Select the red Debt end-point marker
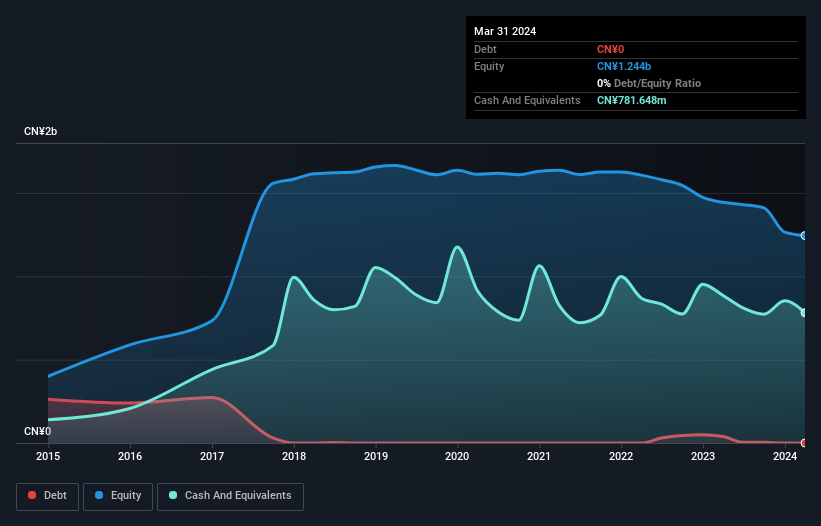The height and width of the screenshot is (526, 821). (804, 443)
